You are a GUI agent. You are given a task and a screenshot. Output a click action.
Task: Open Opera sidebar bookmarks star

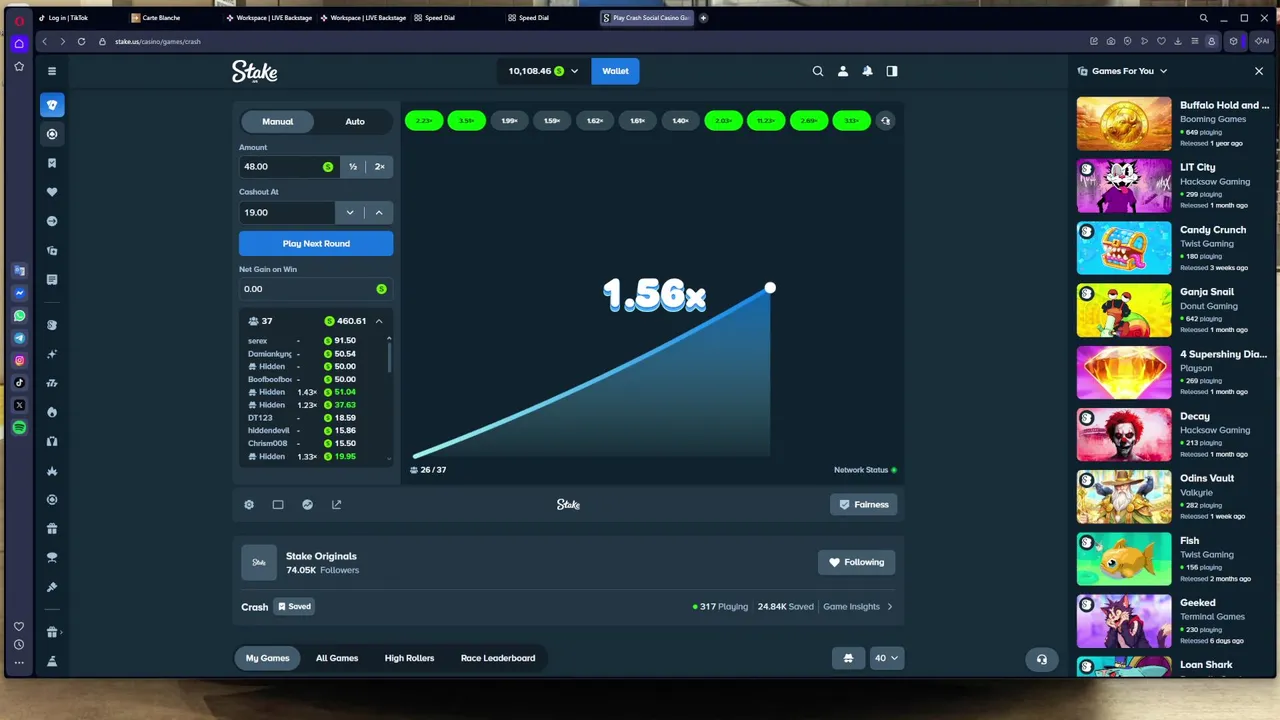(19, 67)
